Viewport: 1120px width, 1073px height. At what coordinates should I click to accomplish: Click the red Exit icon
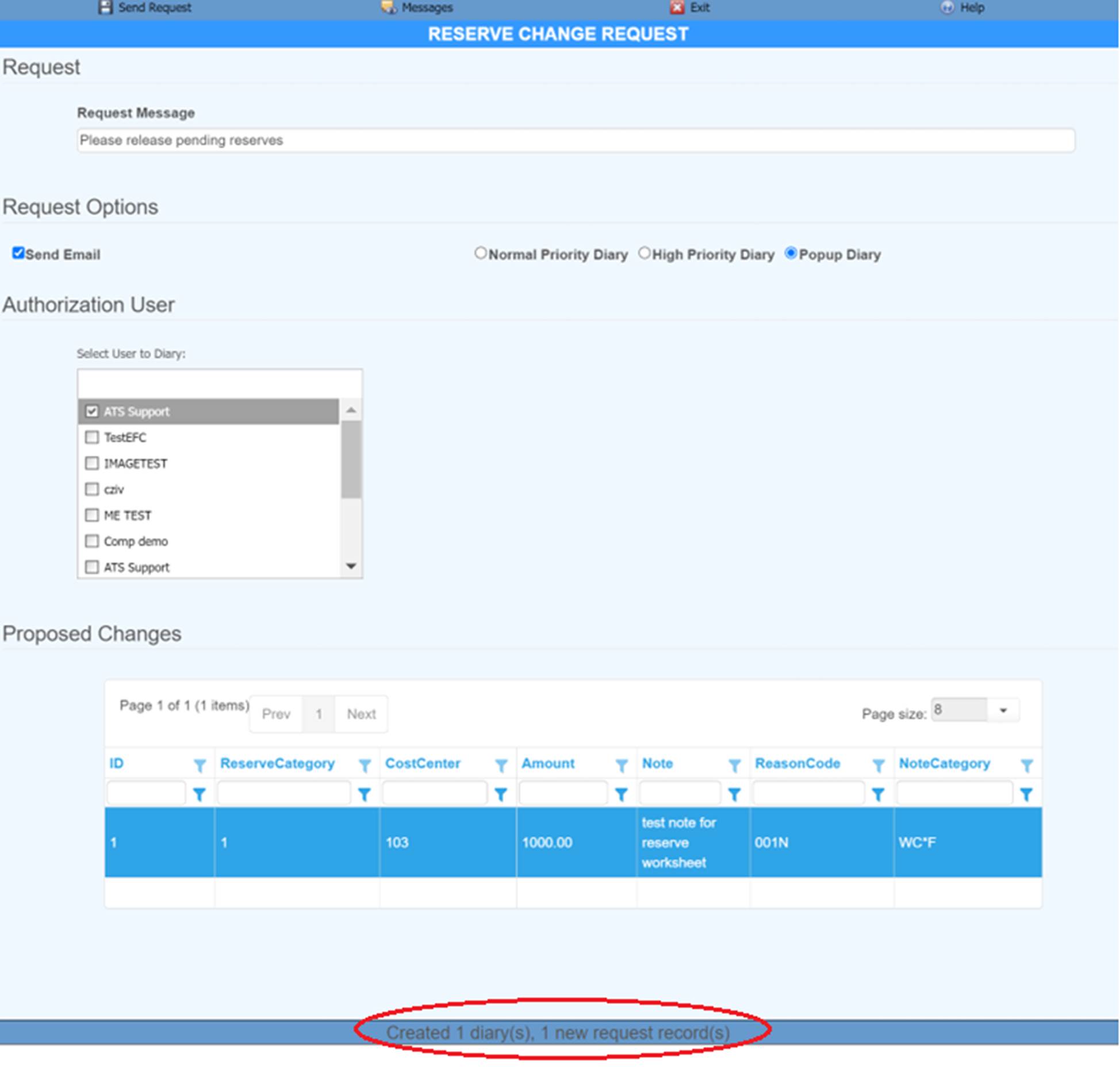click(x=677, y=7)
